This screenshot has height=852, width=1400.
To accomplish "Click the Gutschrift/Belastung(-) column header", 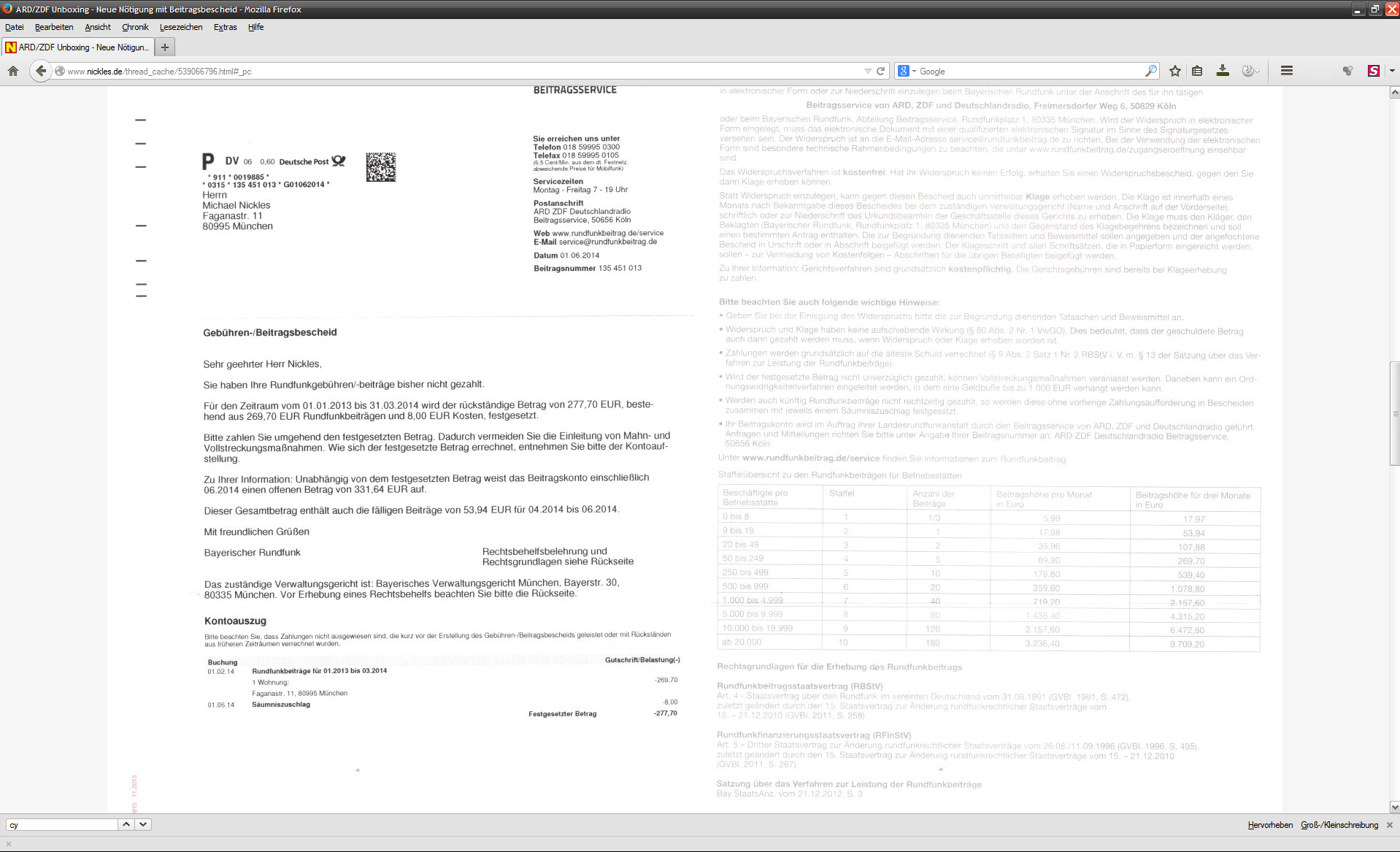I will [x=642, y=660].
